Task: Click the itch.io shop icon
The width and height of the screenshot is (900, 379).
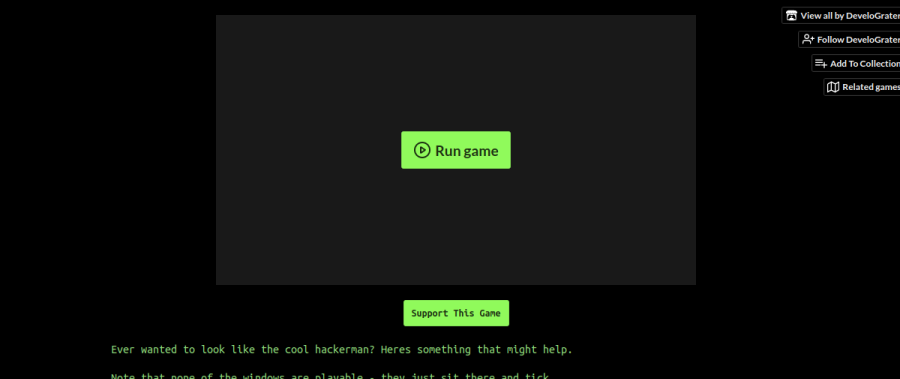Action: pyautogui.click(x=792, y=16)
